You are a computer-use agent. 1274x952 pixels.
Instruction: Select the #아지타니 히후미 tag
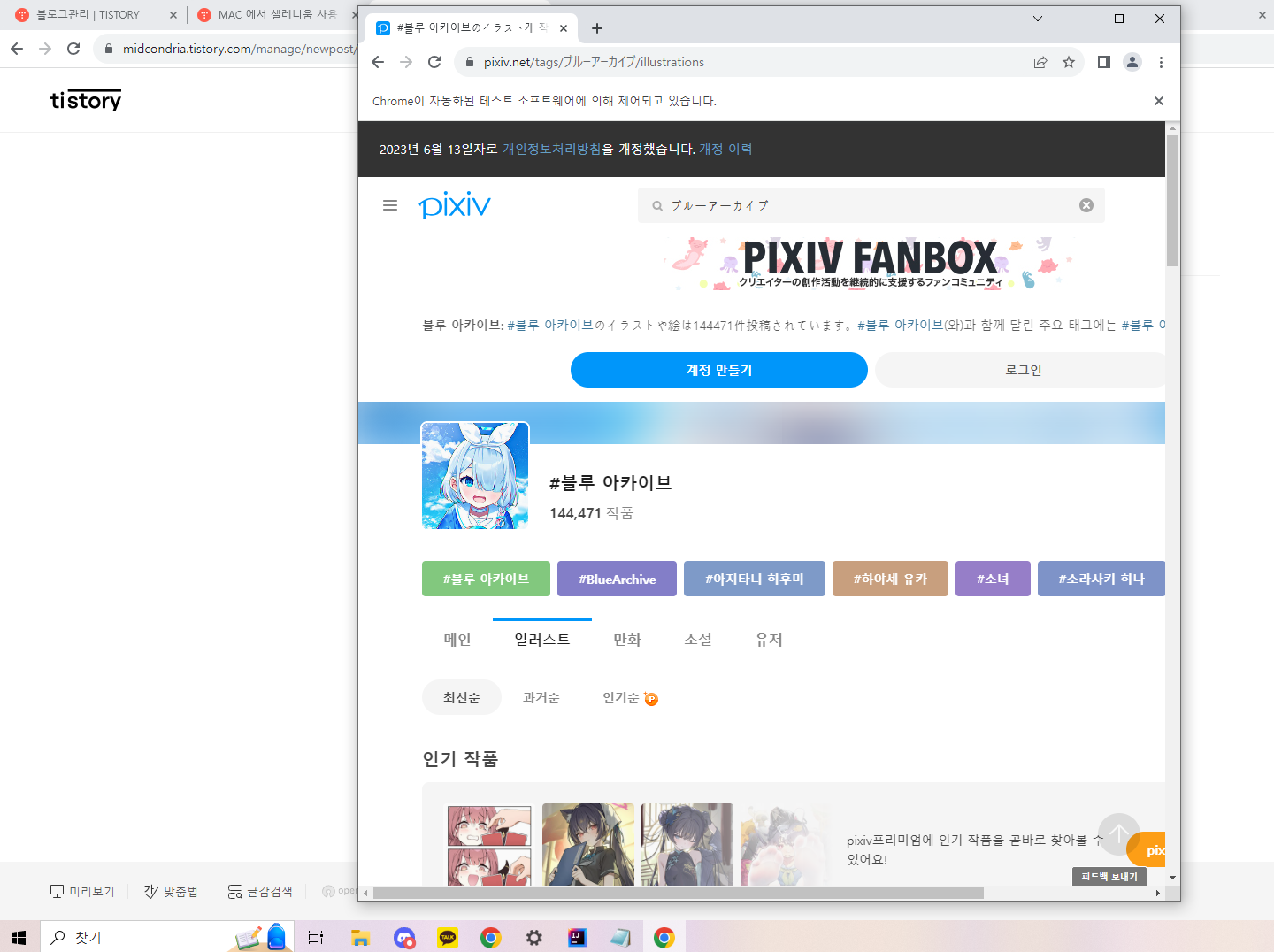[x=755, y=579]
